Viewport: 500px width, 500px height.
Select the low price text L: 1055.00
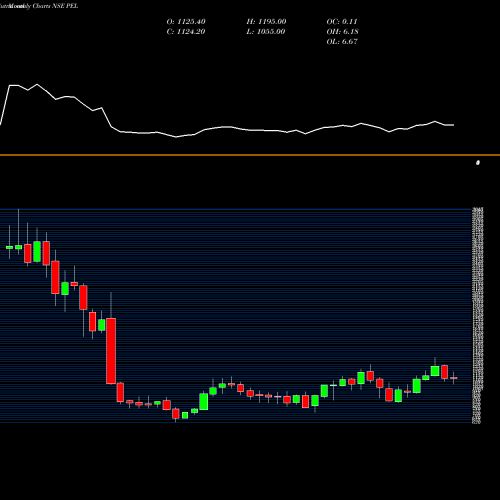(x=266, y=32)
